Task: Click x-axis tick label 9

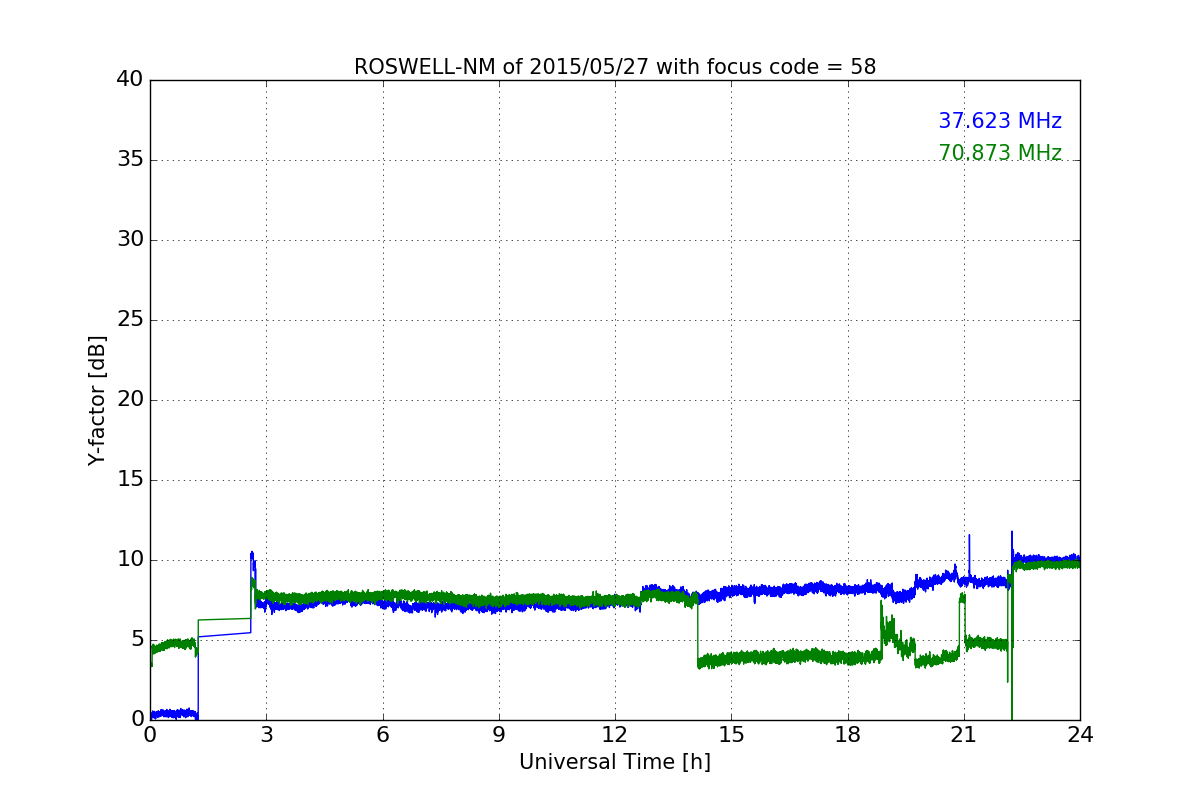Action: coord(499,735)
